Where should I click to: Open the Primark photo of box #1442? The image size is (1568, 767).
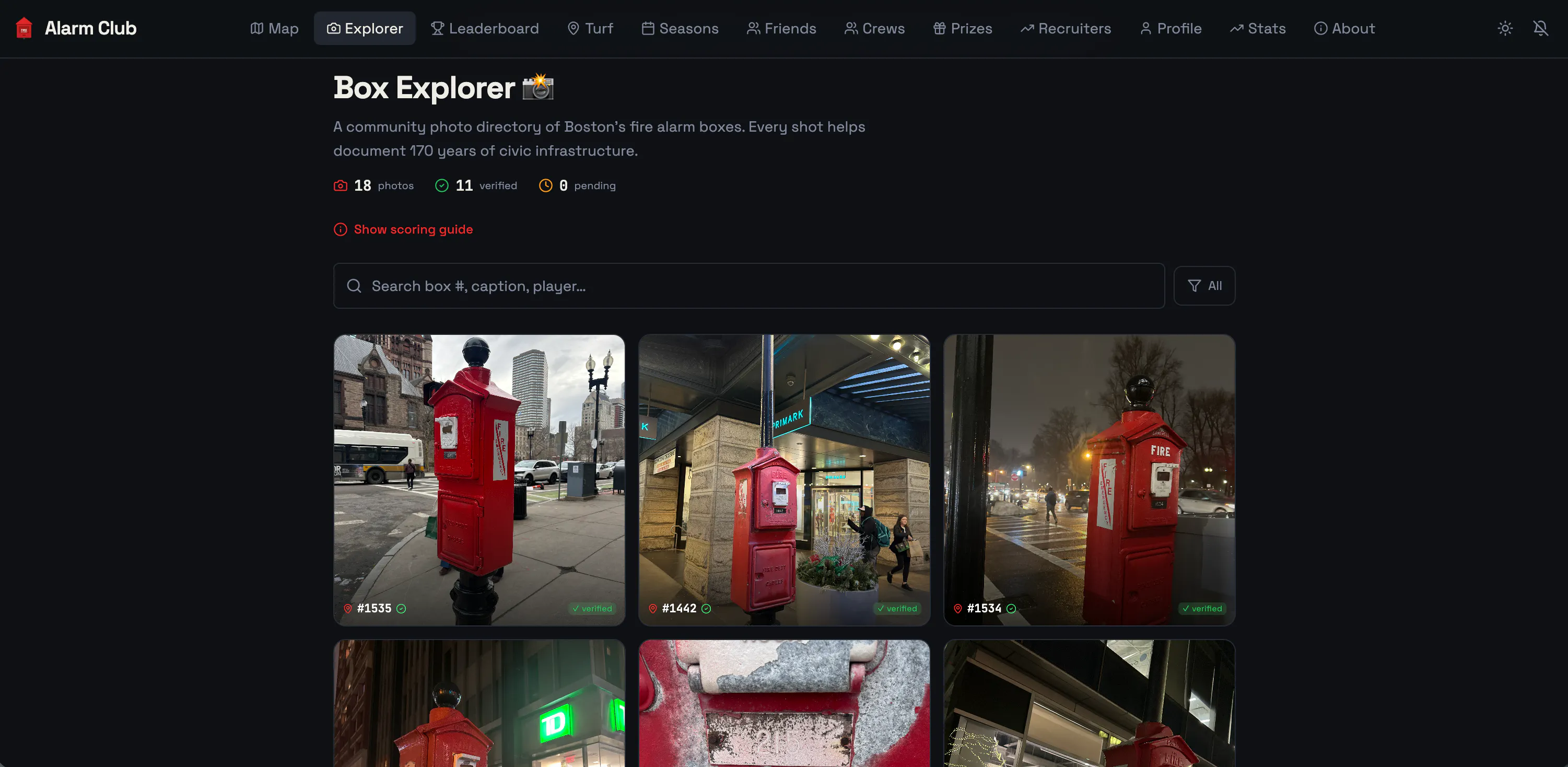(x=784, y=480)
